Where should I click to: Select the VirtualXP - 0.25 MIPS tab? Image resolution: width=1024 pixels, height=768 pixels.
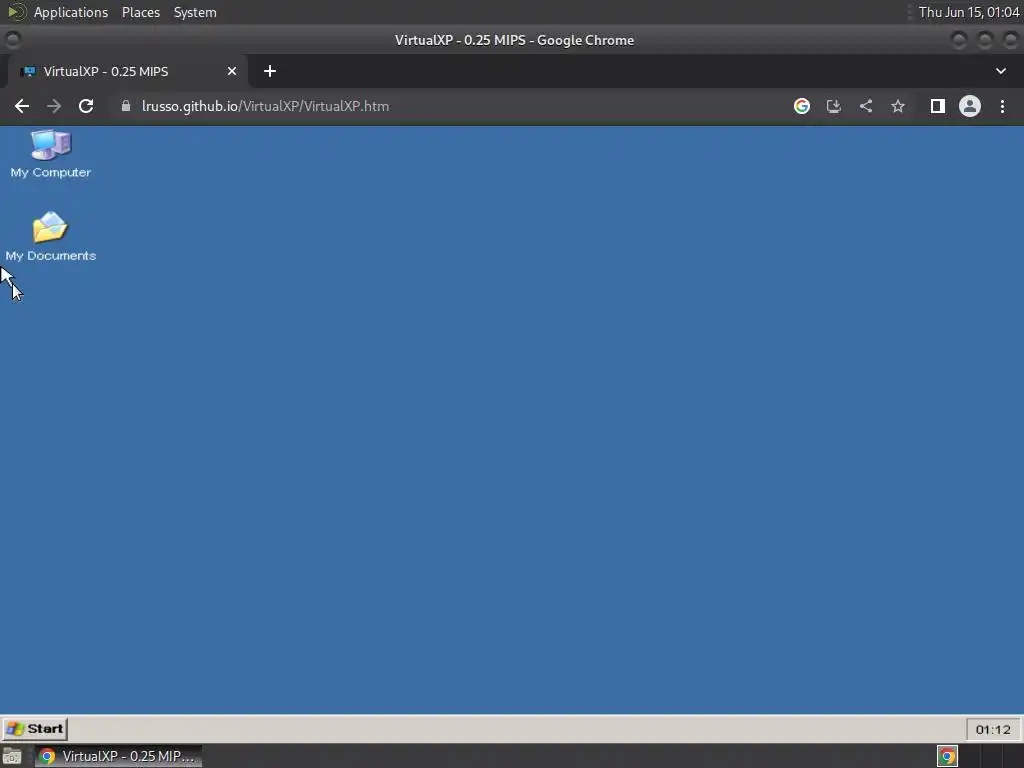point(127,71)
